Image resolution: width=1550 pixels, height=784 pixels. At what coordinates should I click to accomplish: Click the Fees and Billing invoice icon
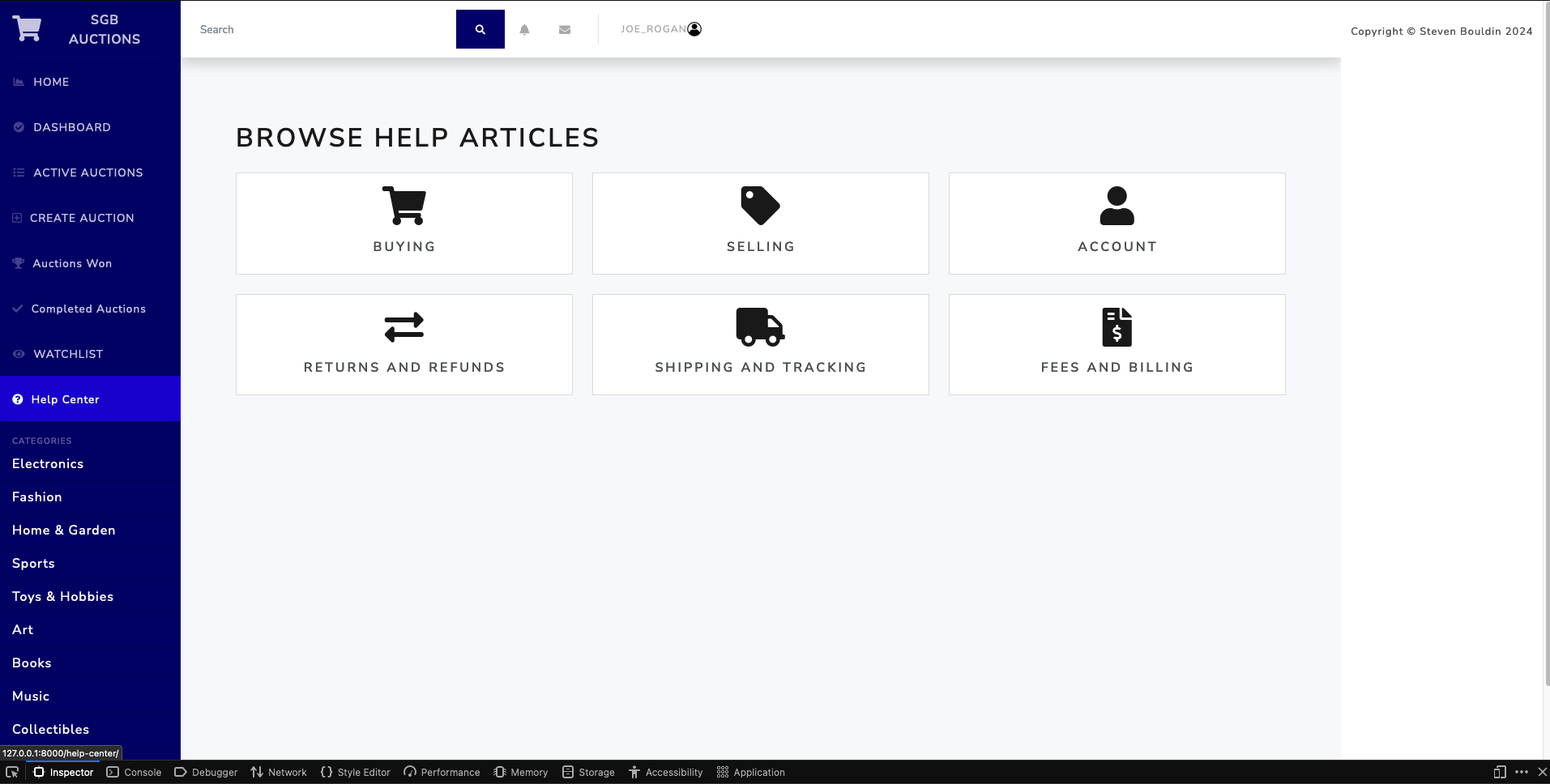(x=1117, y=327)
